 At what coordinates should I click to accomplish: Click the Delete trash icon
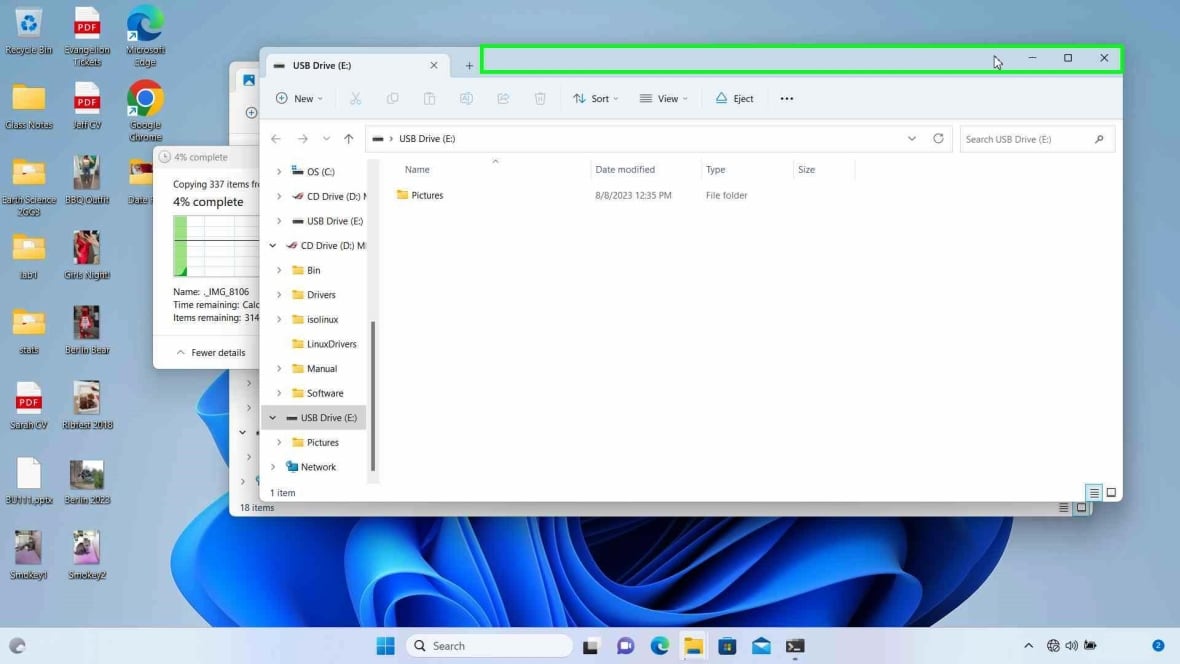pos(540,99)
